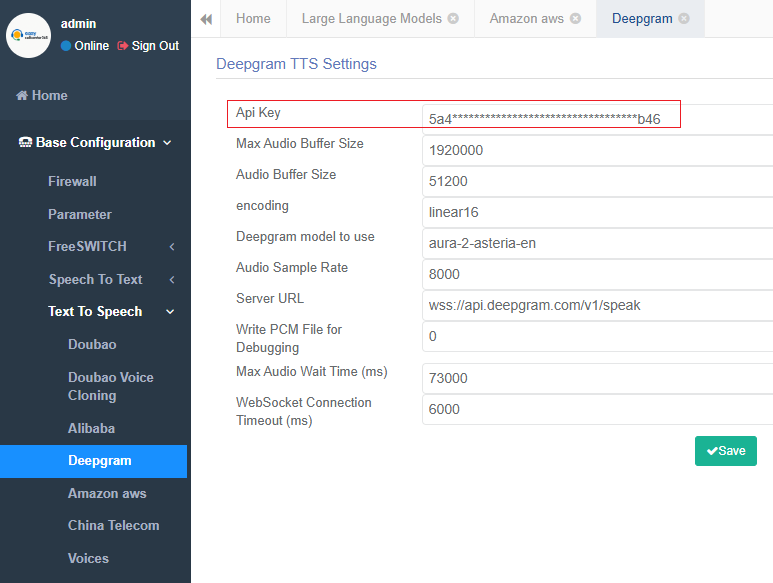Open Home in the sidebar
This screenshot has height=583, width=773.
(x=42, y=96)
